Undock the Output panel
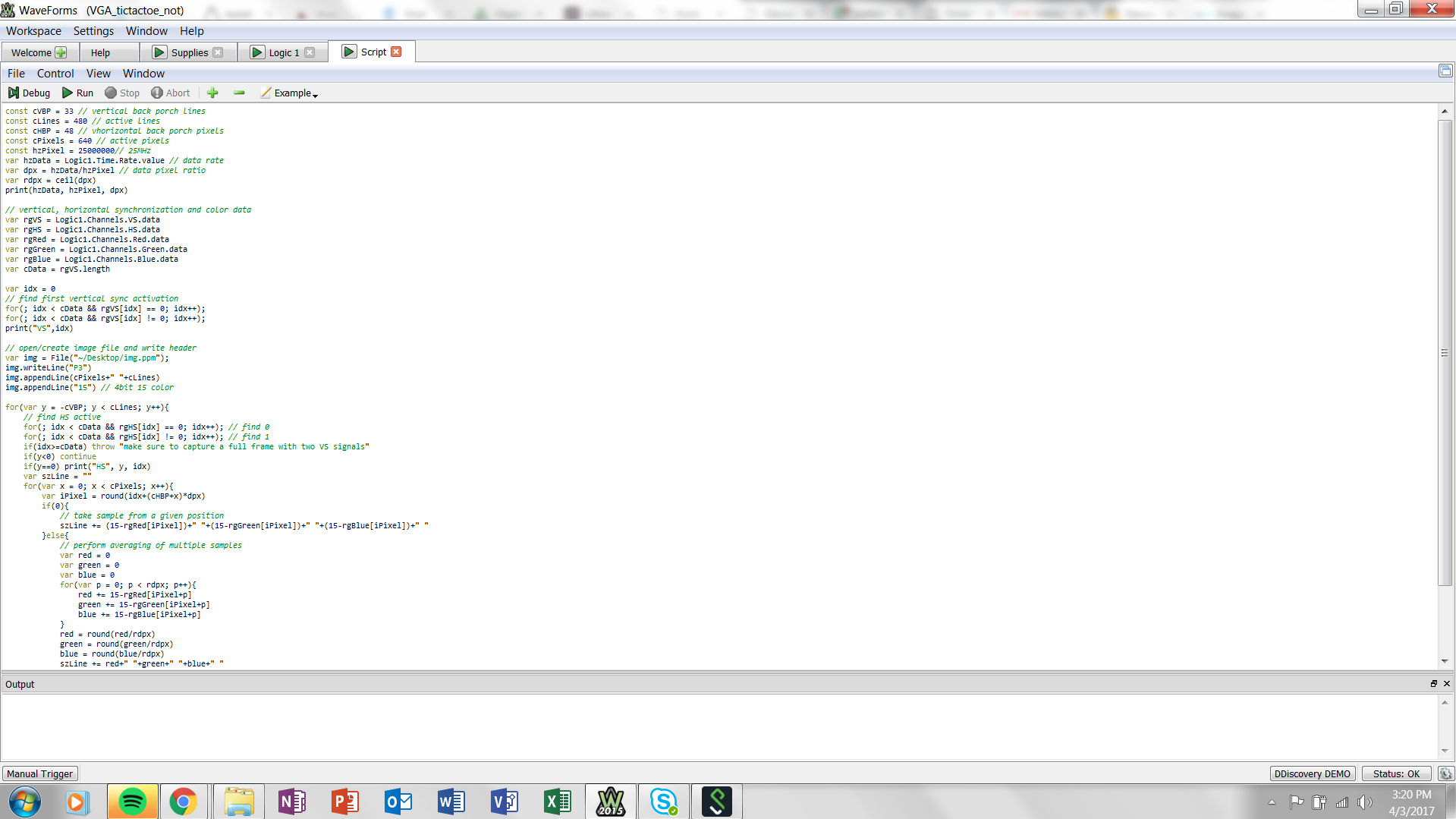Image resolution: width=1456 pixels, height=819 pixels. point(1433,684)
